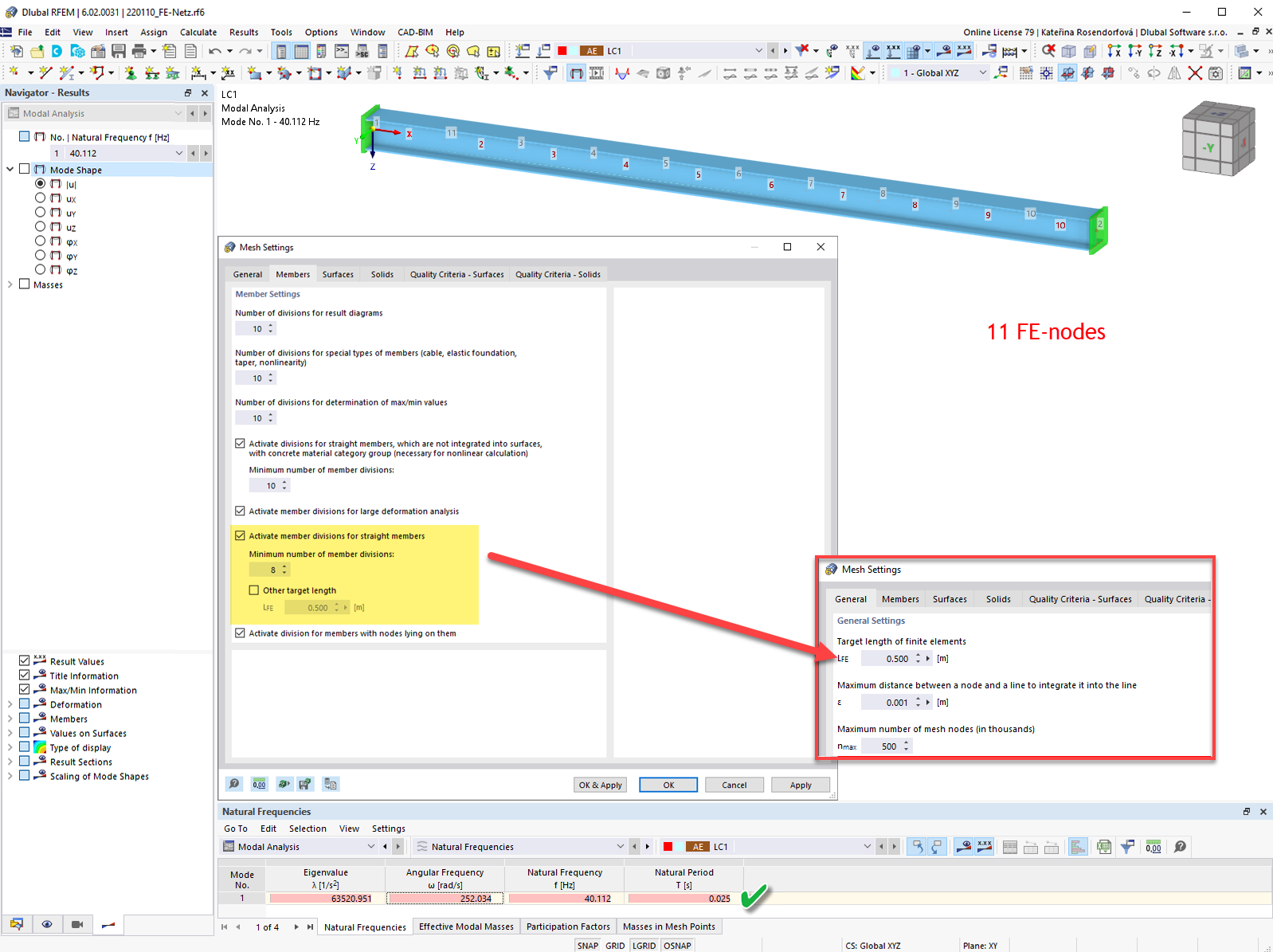Open the CAD-BIM menu

pyautogui.click(x=415, y=33)
